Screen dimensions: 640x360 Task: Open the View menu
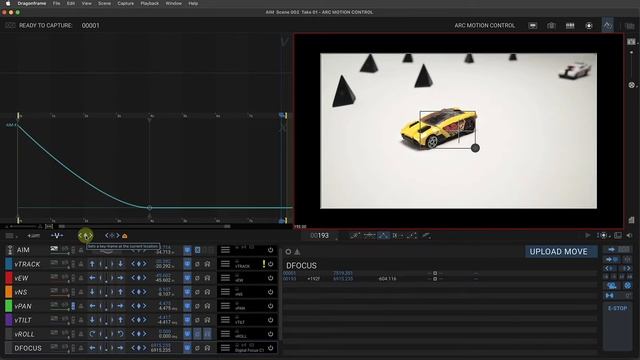[87, 3]
